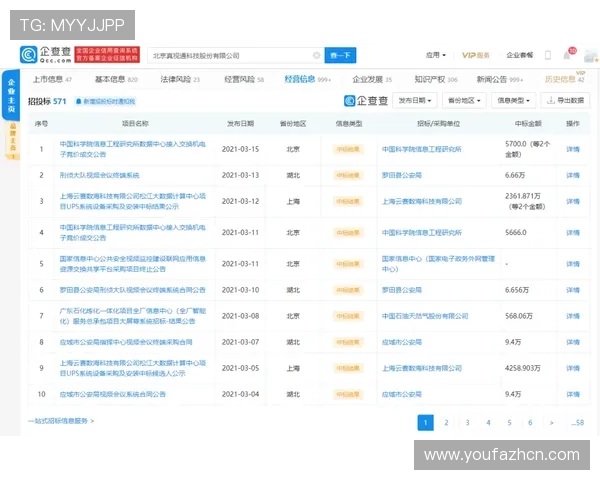Open row 5 国家信息中心 project link
The width and height of the screenshot is (600, 480).
pos(133,264)
